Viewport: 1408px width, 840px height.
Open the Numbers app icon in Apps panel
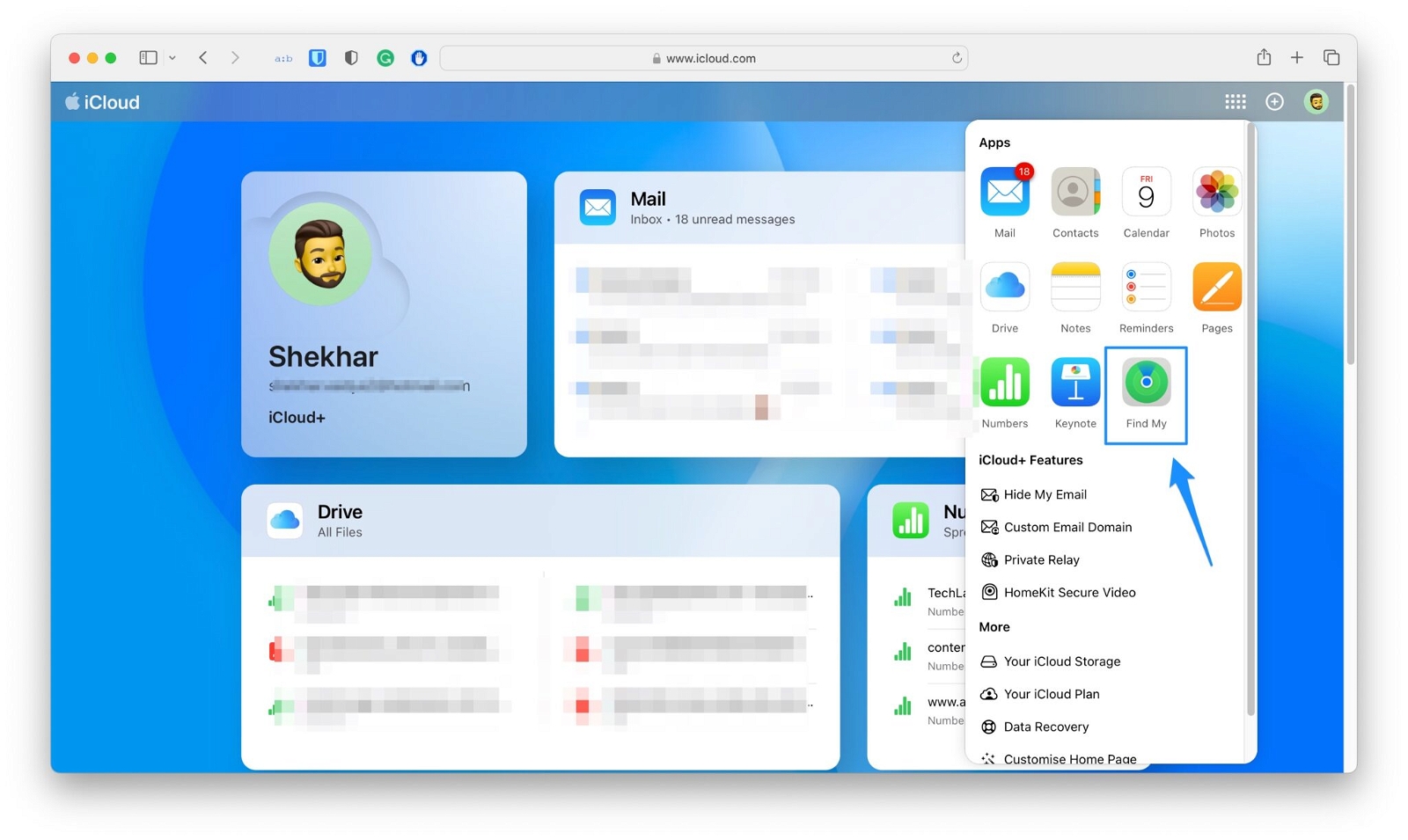1004,382
